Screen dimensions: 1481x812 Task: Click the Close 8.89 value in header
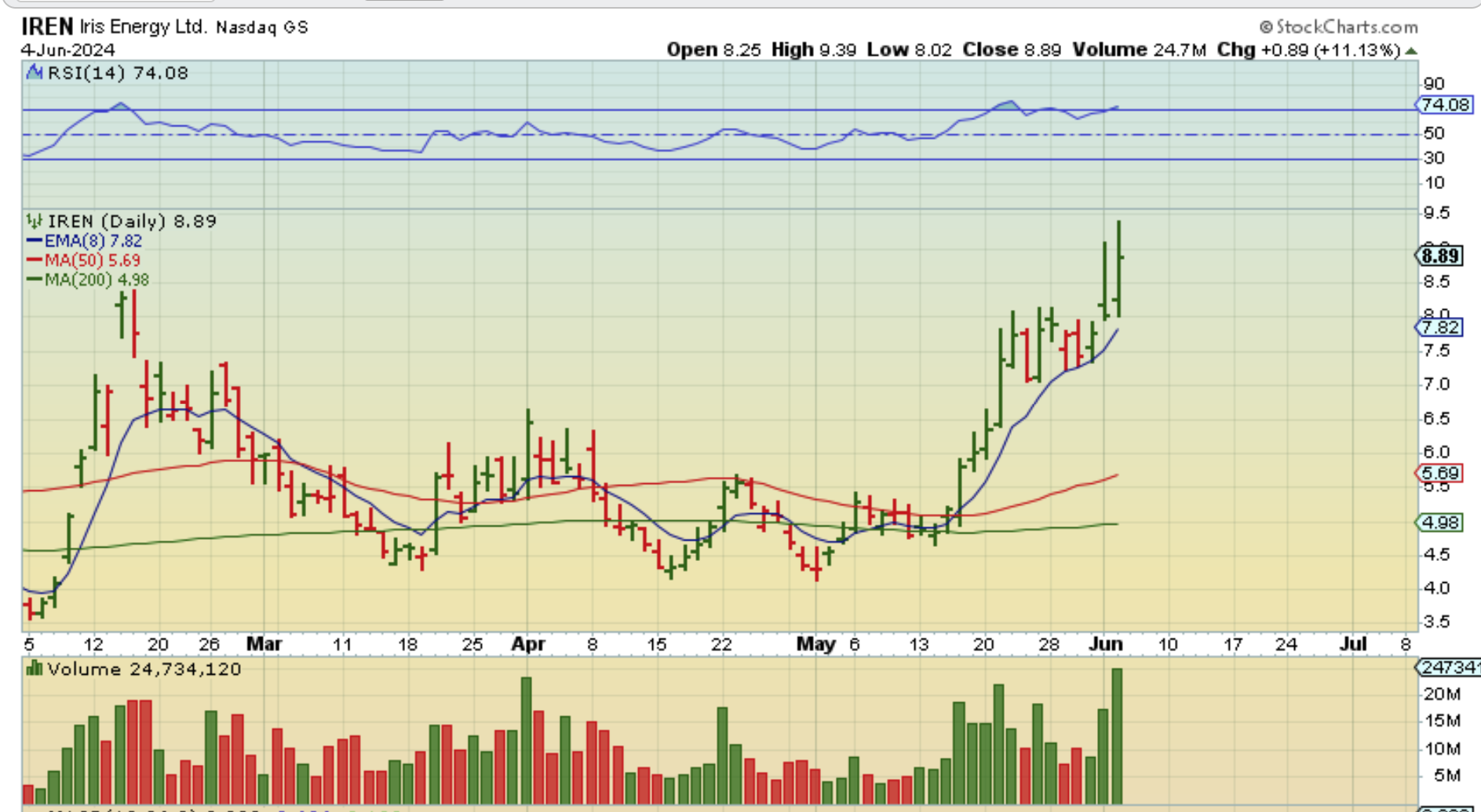[1012, 50]
